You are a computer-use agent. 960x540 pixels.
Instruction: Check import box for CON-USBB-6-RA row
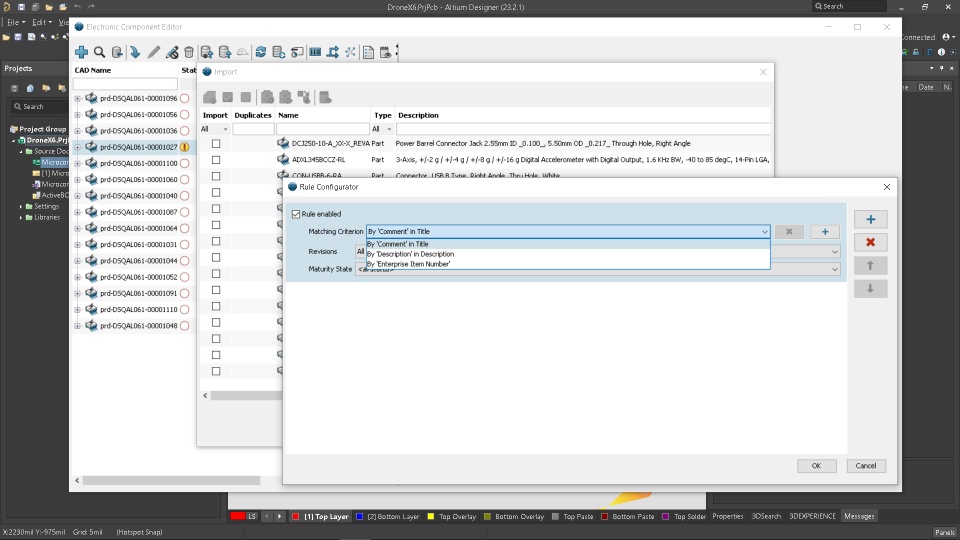pos(216,176)
